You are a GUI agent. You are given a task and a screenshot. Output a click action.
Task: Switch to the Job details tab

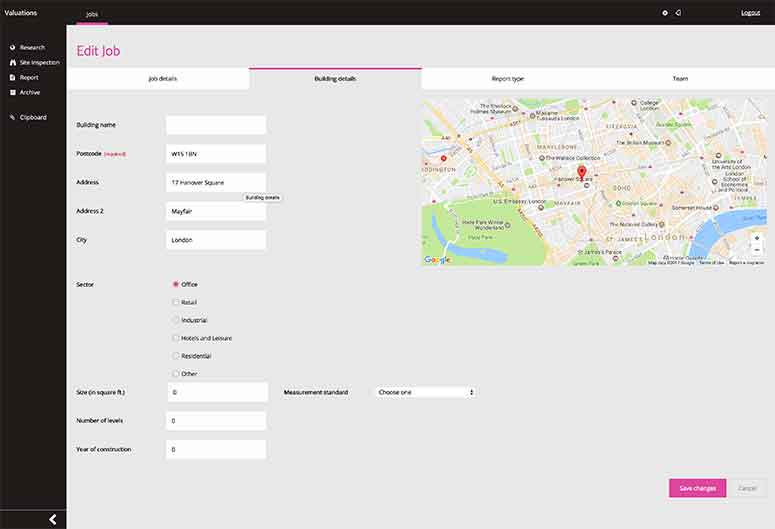point(158,79)
